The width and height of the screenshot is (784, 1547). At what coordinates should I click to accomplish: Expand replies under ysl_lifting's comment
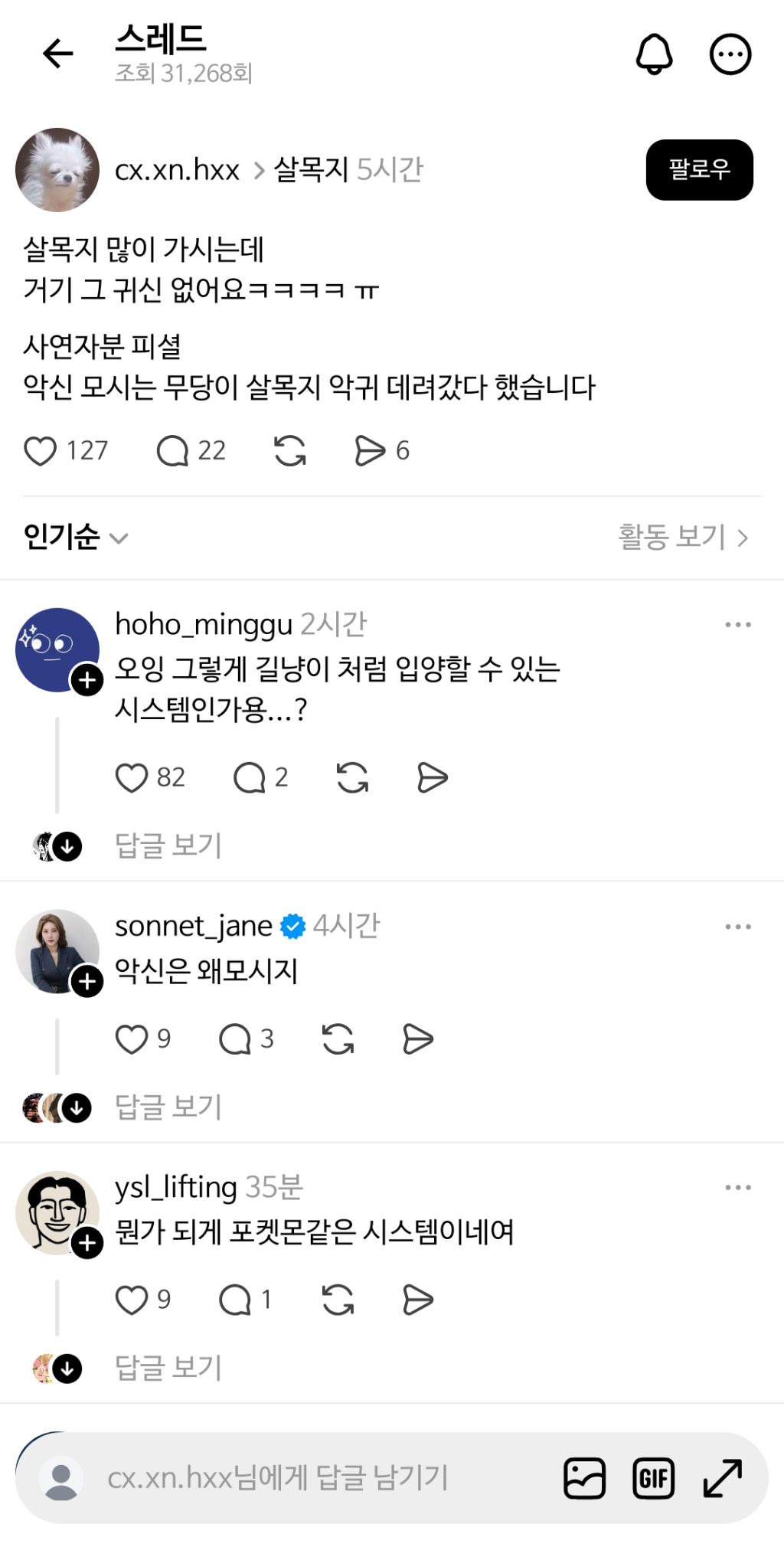coord(168,1368)
